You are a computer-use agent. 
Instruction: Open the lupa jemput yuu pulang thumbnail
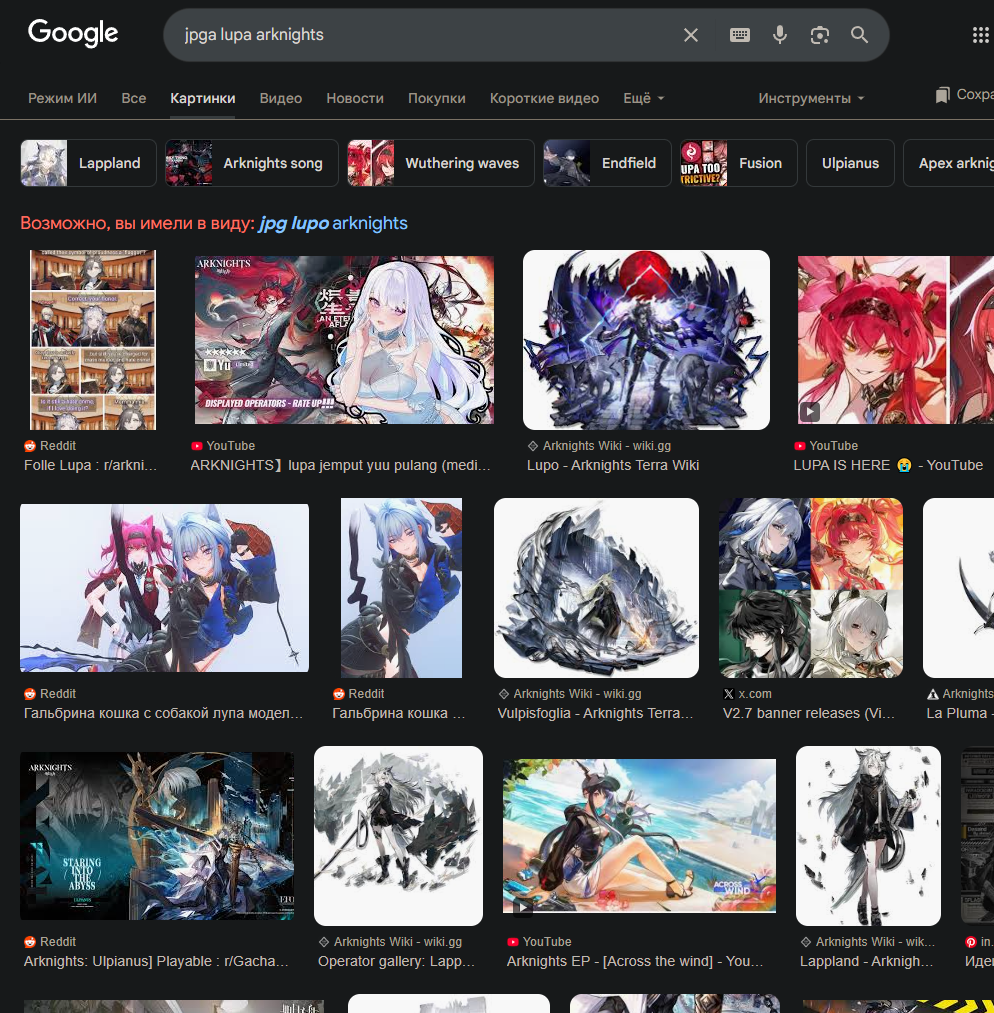click(x=344, y=340)
